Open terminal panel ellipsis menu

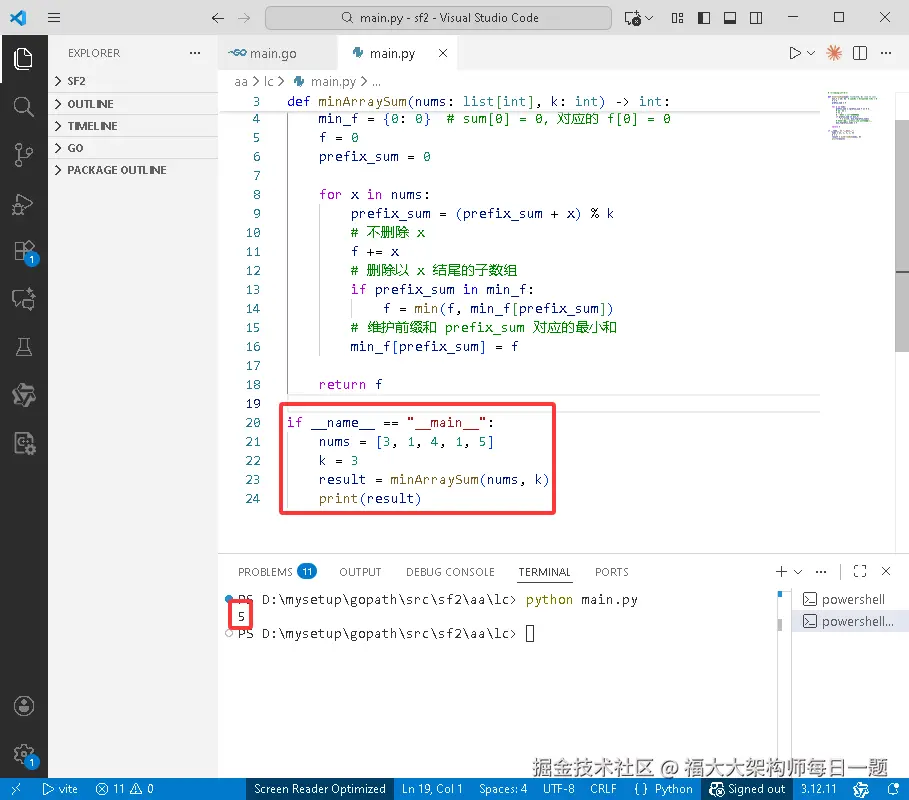pos(821,572)
